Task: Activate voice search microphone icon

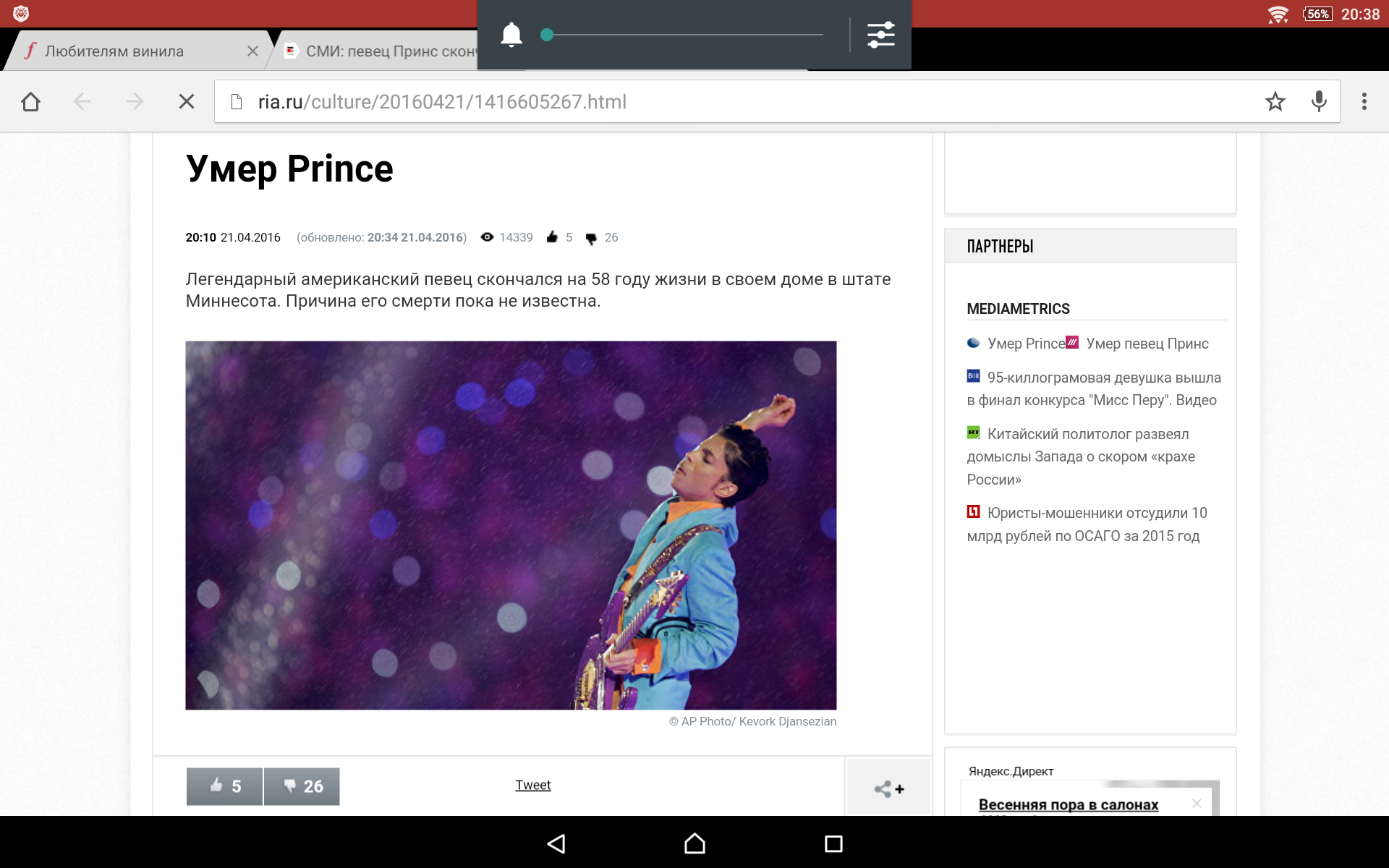Action: 1319,102
